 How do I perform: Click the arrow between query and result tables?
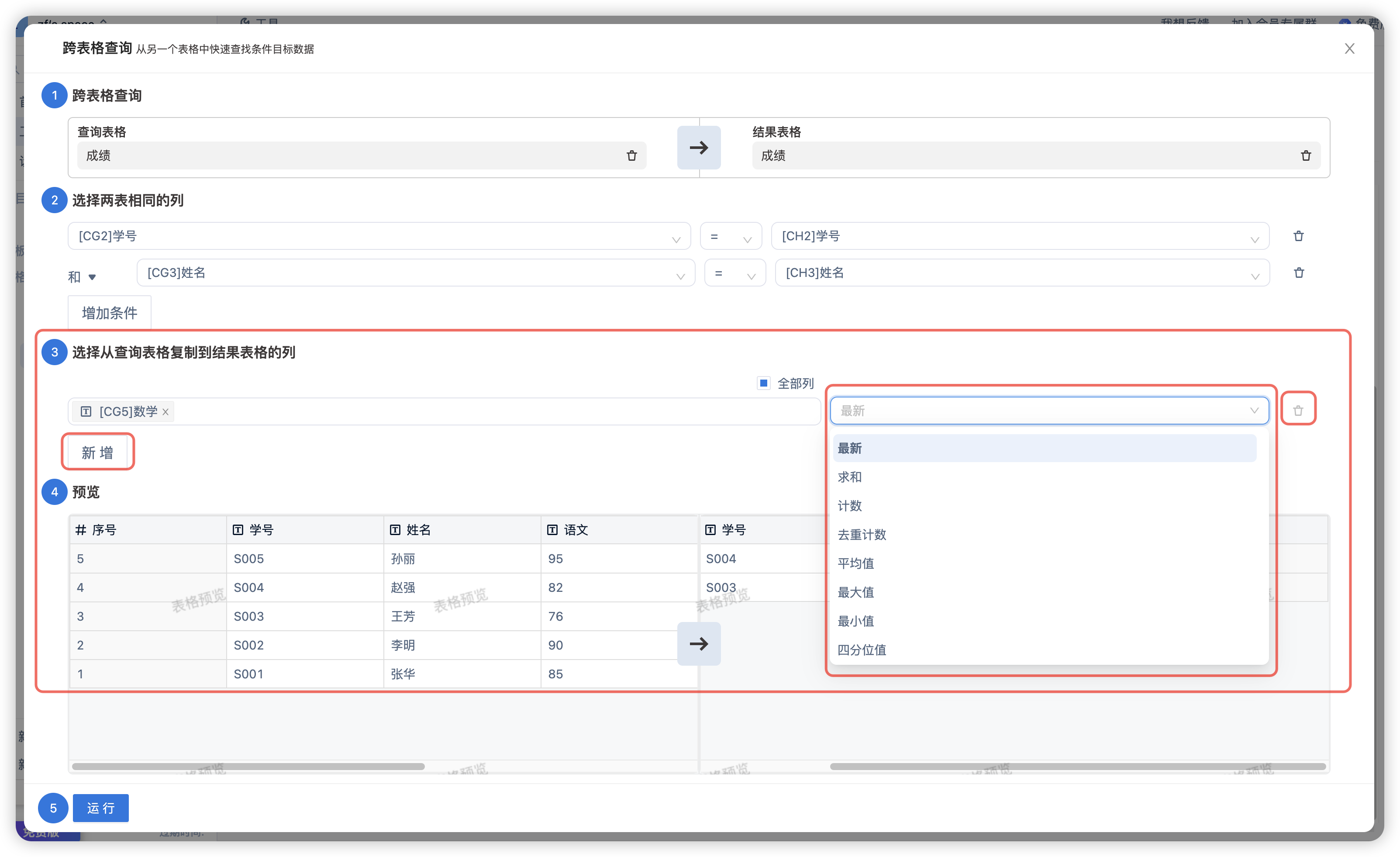tap(698, 148)
